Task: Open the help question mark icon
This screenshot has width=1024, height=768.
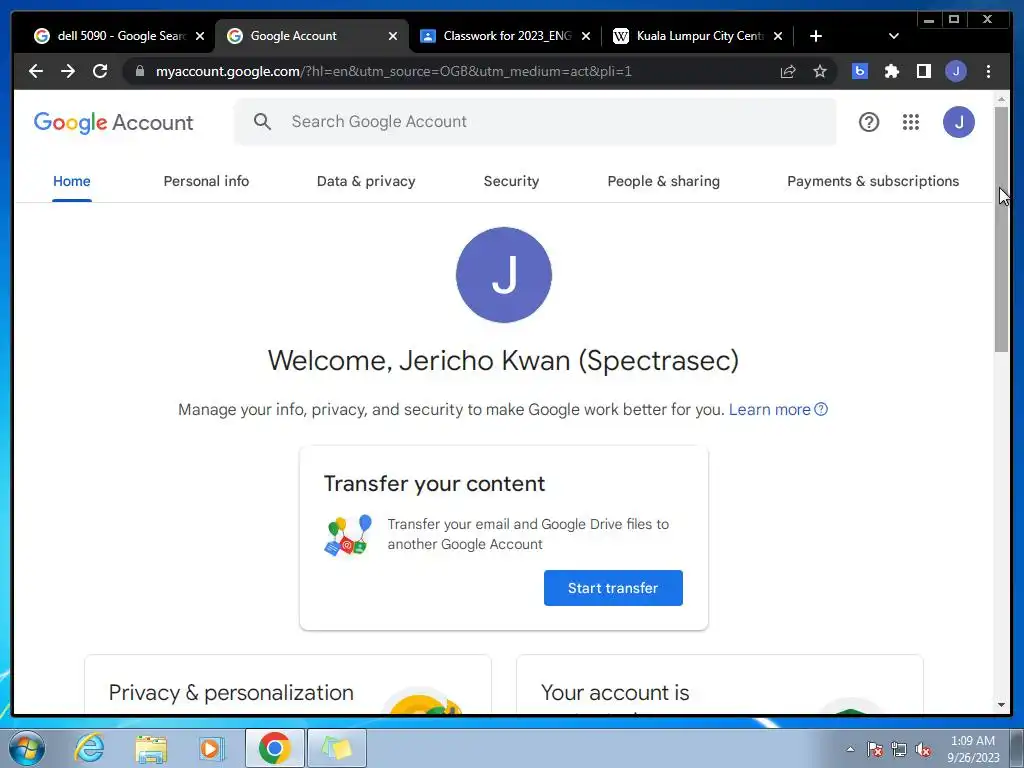Action: [x=869, y=122]
